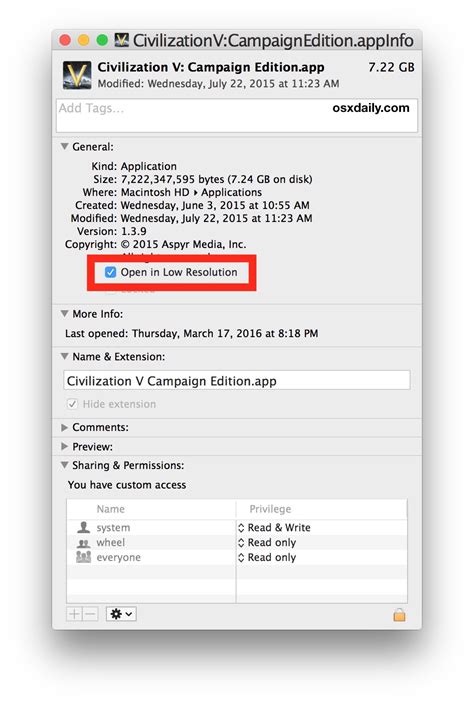Click 'Where: Macintosh HD ‣ Applications' text
The width and height of the screenshot is (474, 704).
[x=172, y=192]
